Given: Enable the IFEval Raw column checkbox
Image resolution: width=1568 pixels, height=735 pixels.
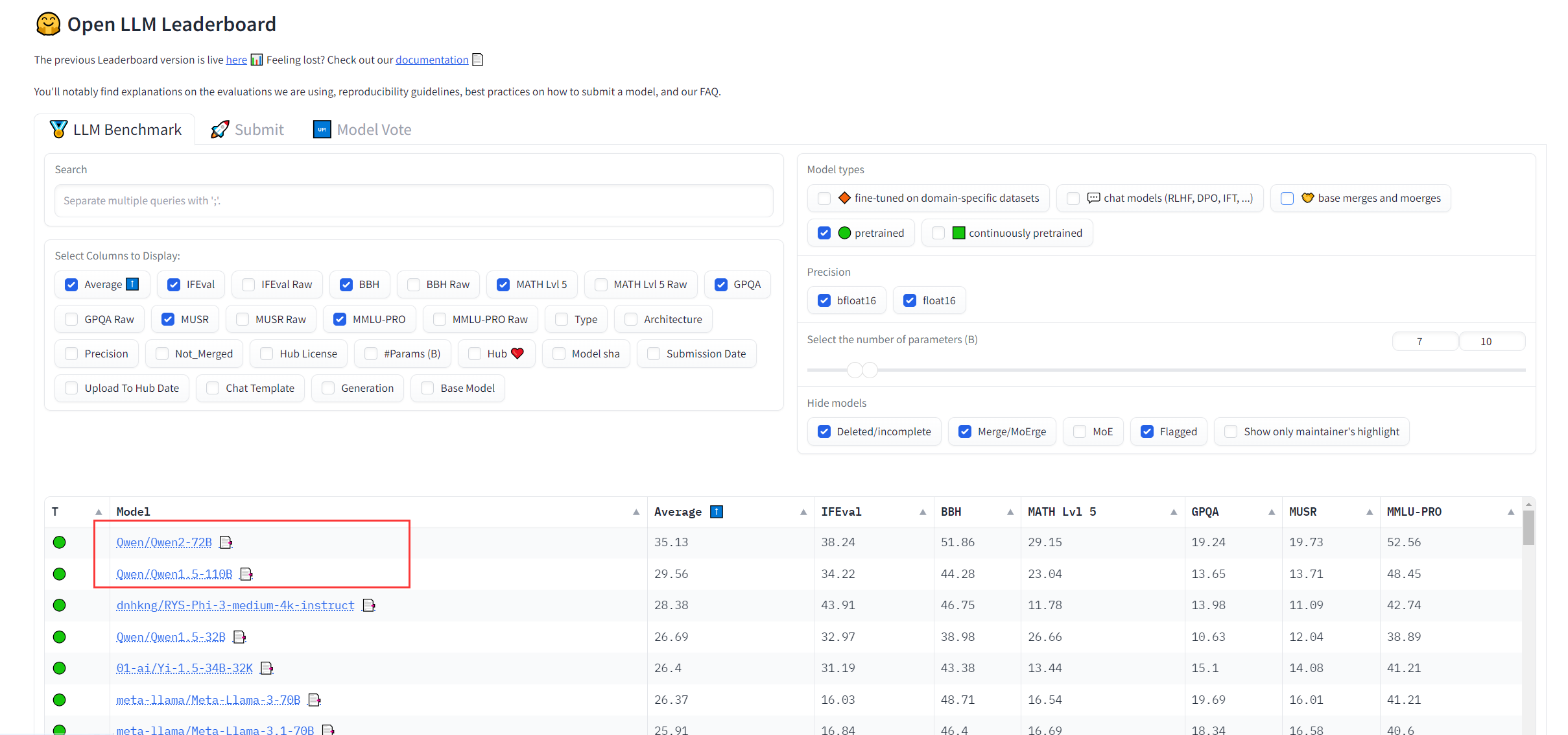Looking at the screenshot, I should (248, 285).
